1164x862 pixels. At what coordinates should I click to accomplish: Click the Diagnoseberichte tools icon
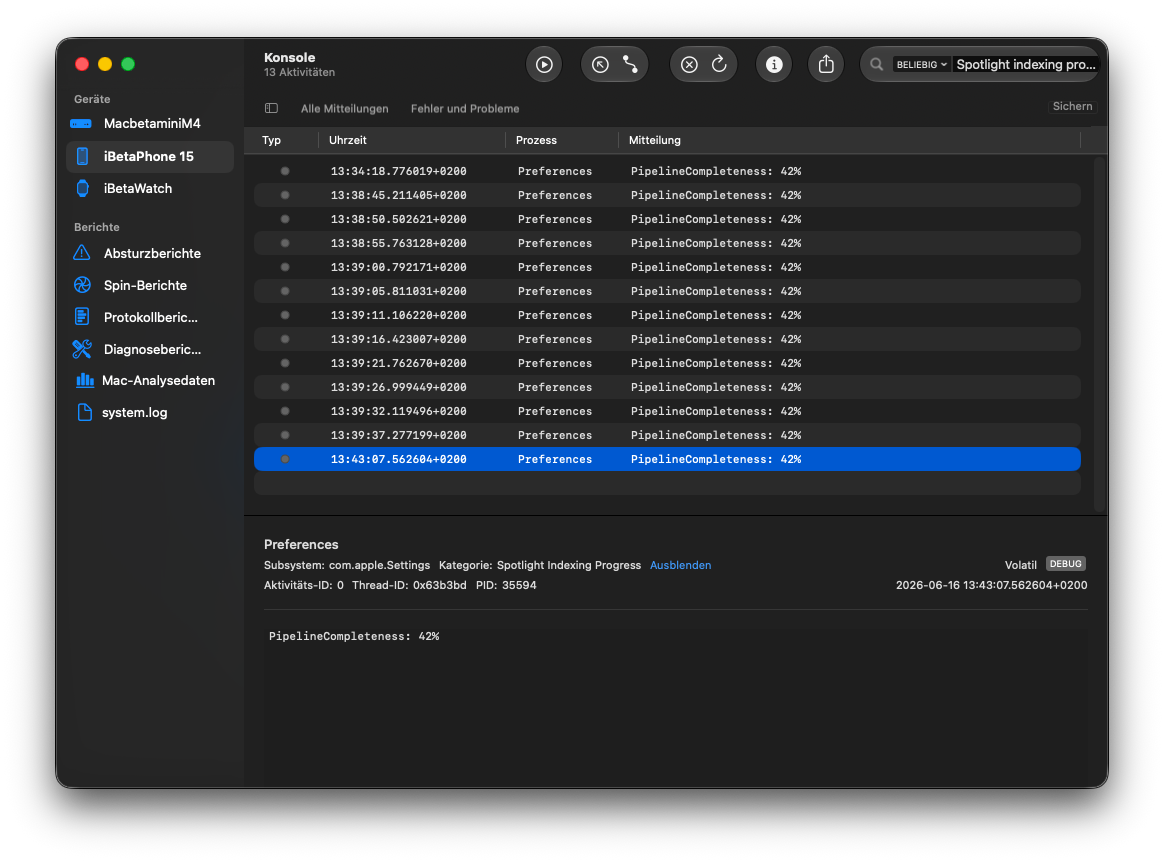(82, 349)
